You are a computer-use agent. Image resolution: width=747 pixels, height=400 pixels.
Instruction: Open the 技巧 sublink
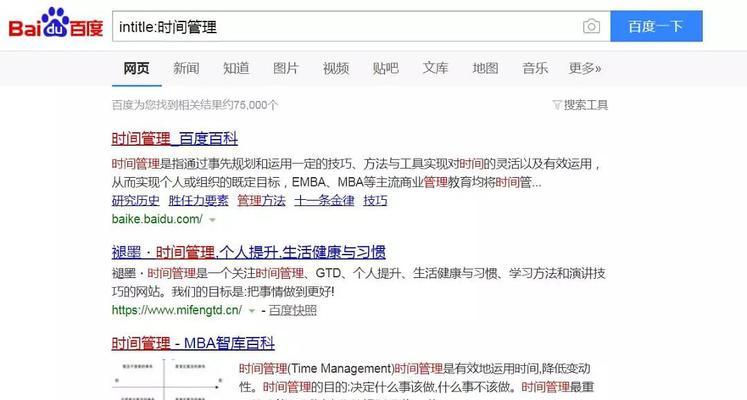pyautogui.click(x=375, y=200)
